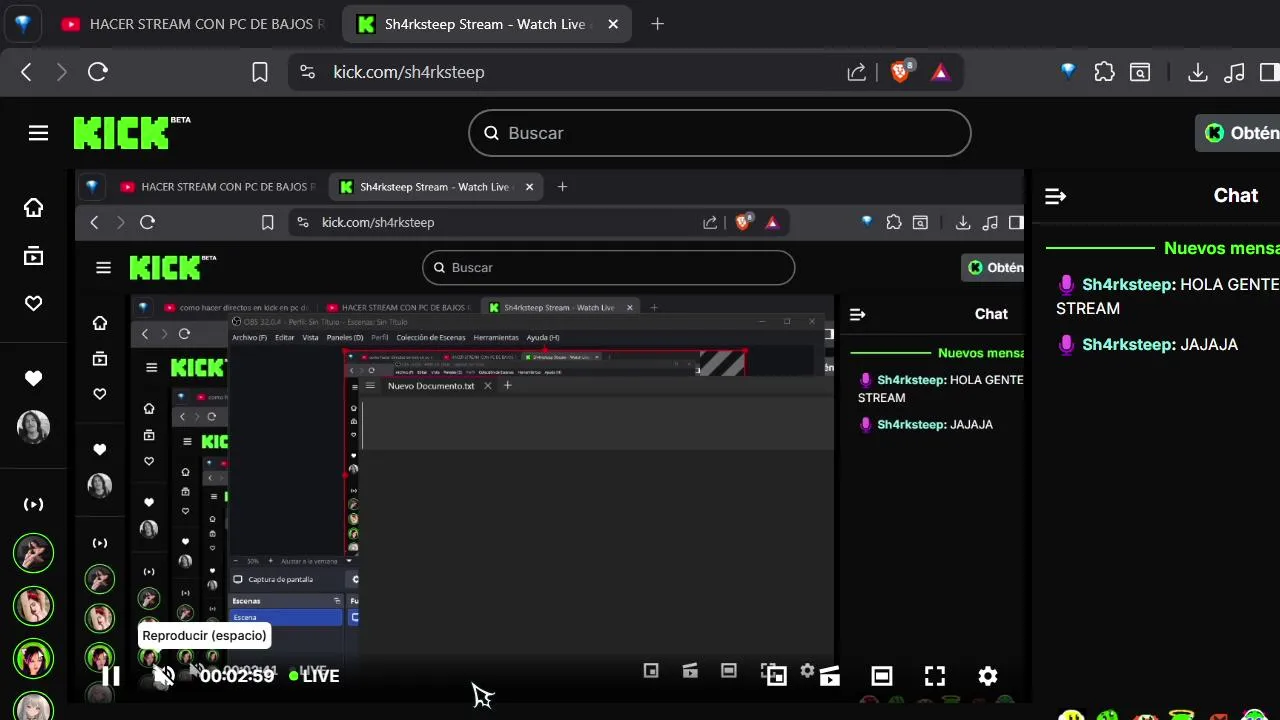Open the Kick hamburger menu
Image resolution: width=1280 pixels, height=720 pixels.
pyautogui.click(x=38, y=133)
